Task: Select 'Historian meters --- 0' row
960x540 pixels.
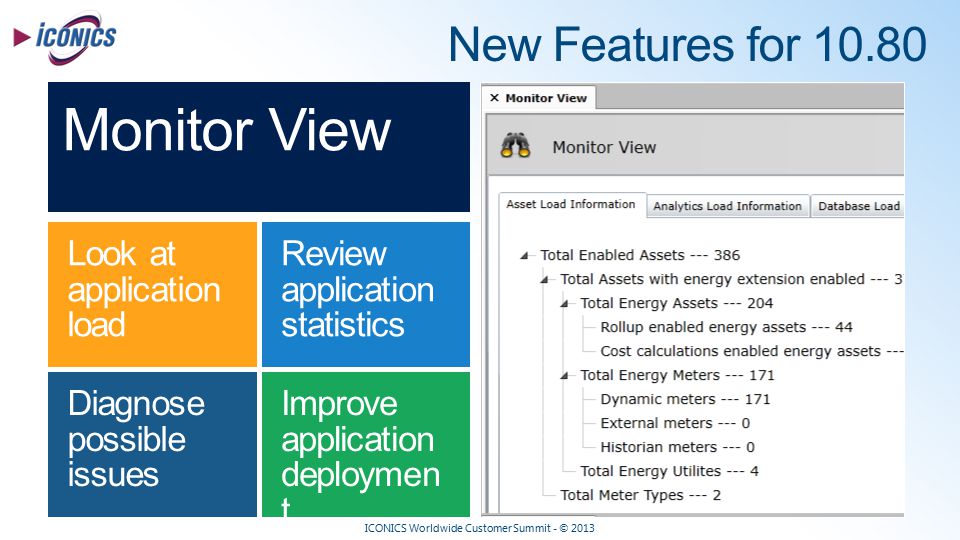Action: coord(677,447)
